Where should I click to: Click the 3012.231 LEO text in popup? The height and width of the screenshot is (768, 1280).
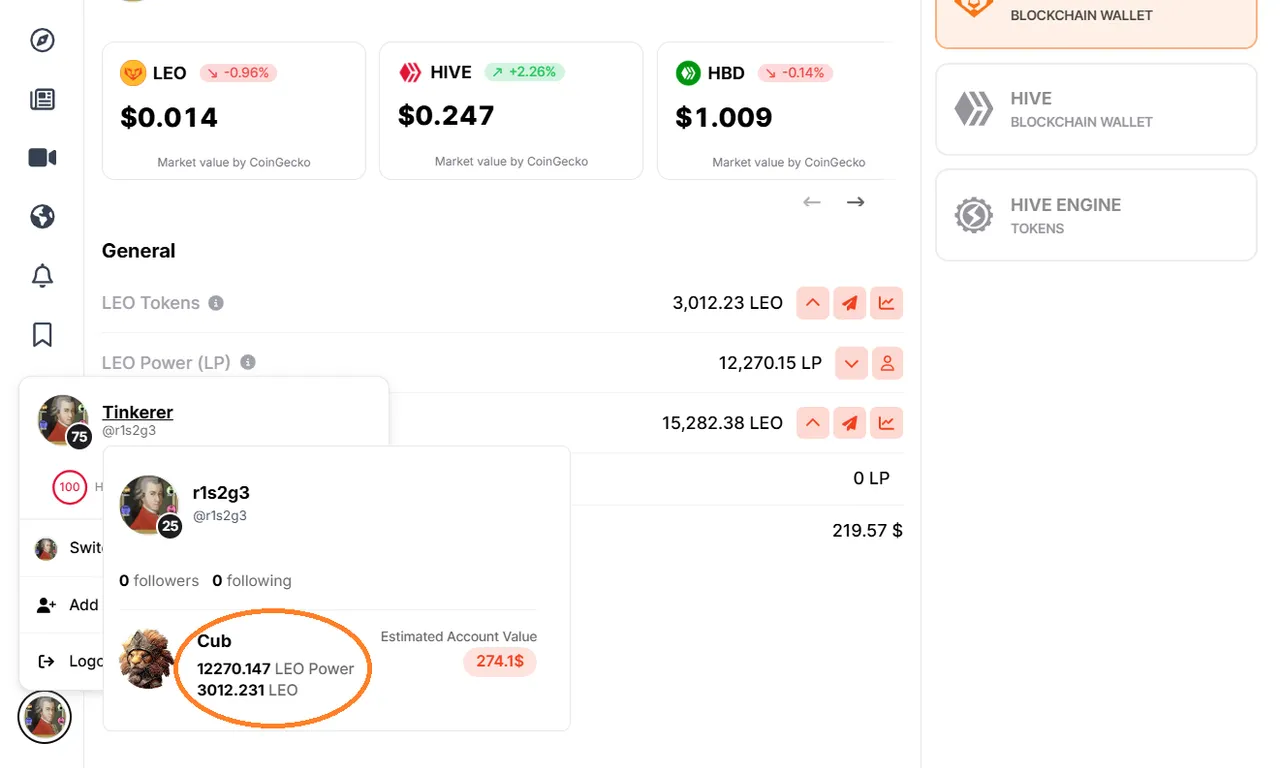[247, 690]
